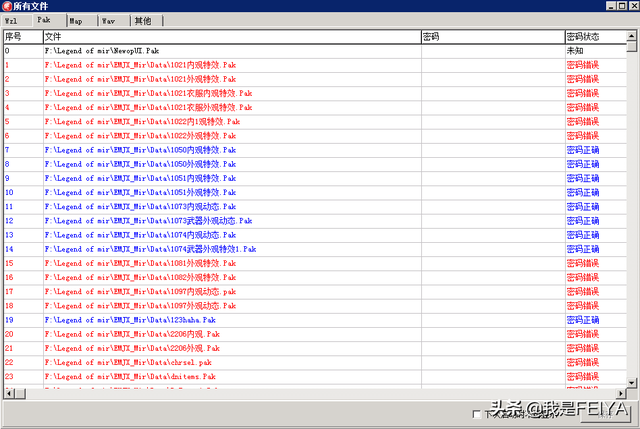The height and width of the screenshot is (429, 640).
Task: Click index number 22 in 序号 column
Action: [x=9, y=362]
